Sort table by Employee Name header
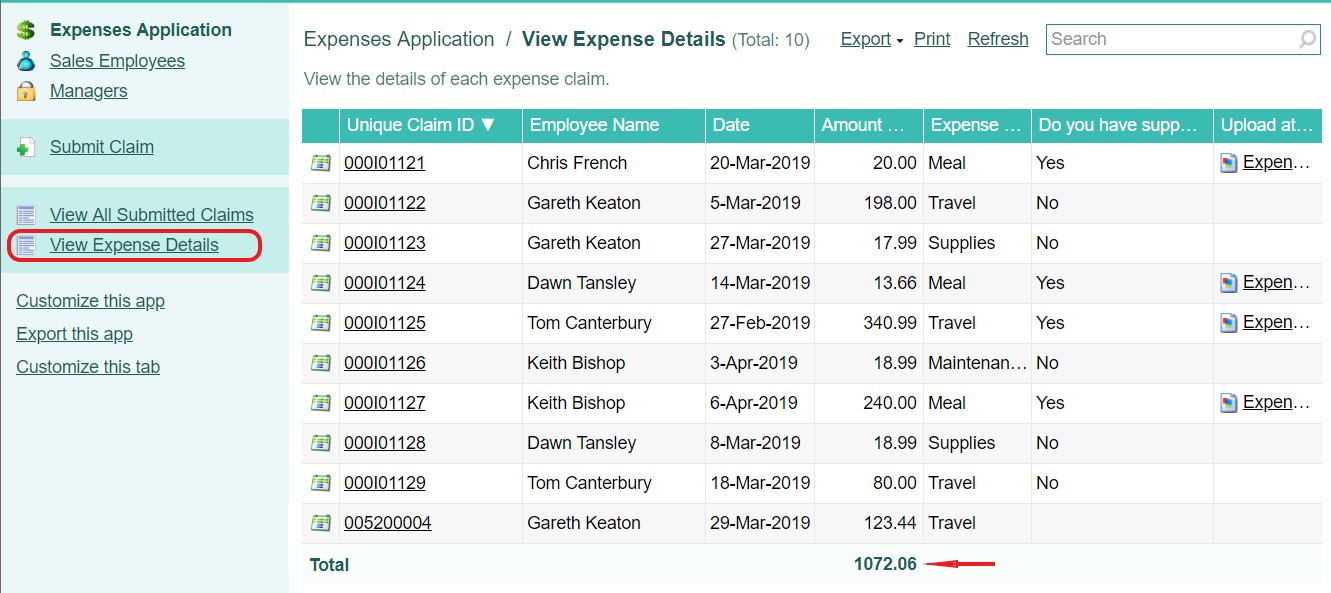The width and height of the screenshot is (1331, 593). point(594,125)
